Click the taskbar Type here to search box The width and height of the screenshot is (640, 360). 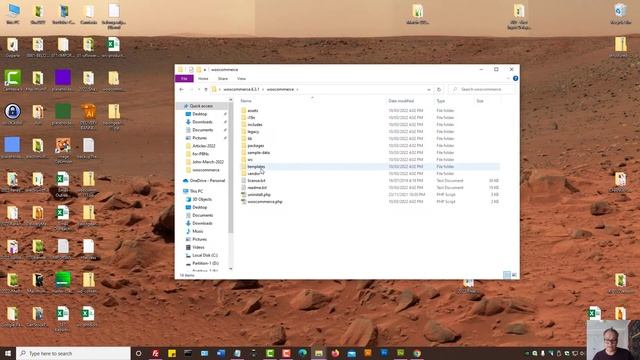[73, 353]
